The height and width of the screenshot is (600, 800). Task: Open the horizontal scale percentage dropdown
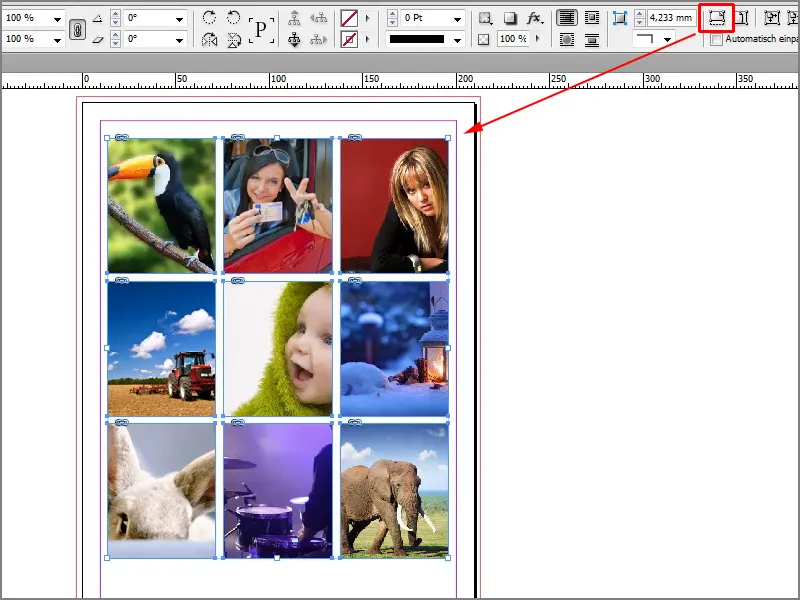[x=58, y=19]
